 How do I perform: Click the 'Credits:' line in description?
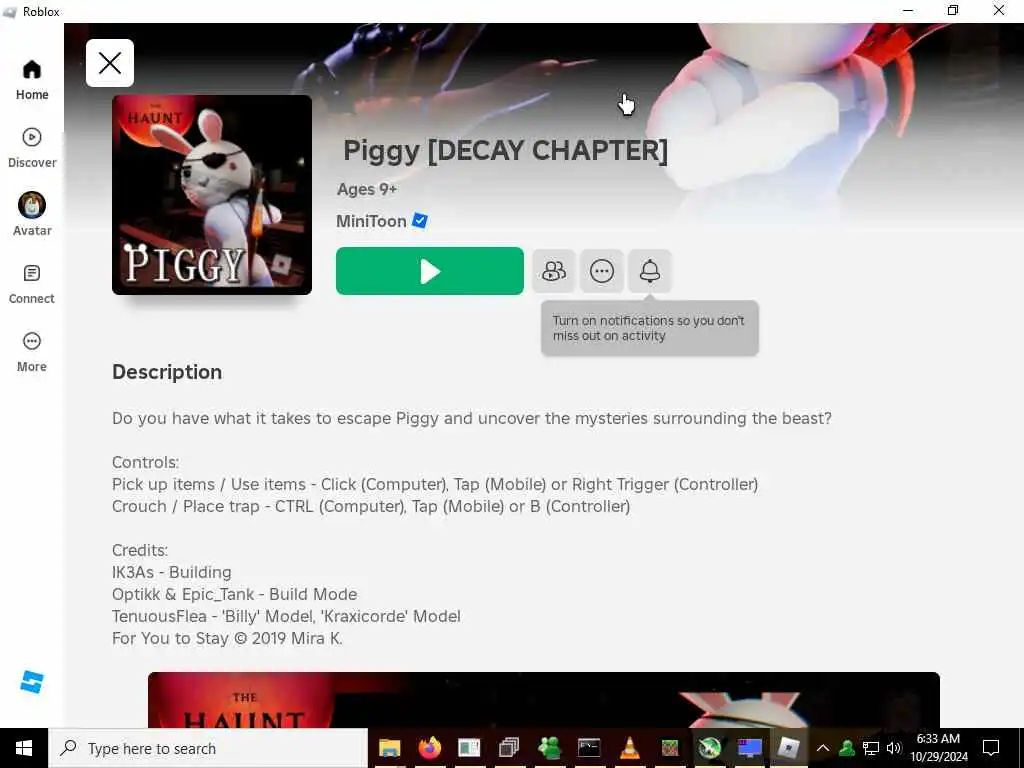(x=140, y=550)
